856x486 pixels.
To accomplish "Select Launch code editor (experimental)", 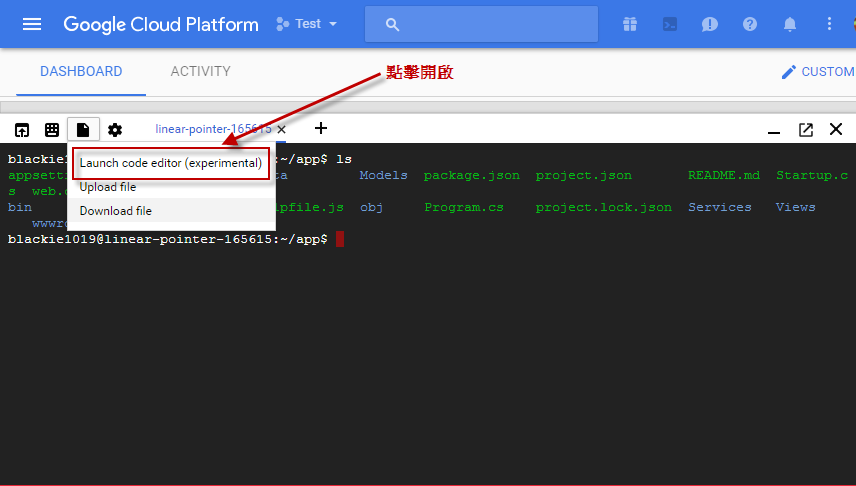I will pyautogui.click(x=170, y=163).
